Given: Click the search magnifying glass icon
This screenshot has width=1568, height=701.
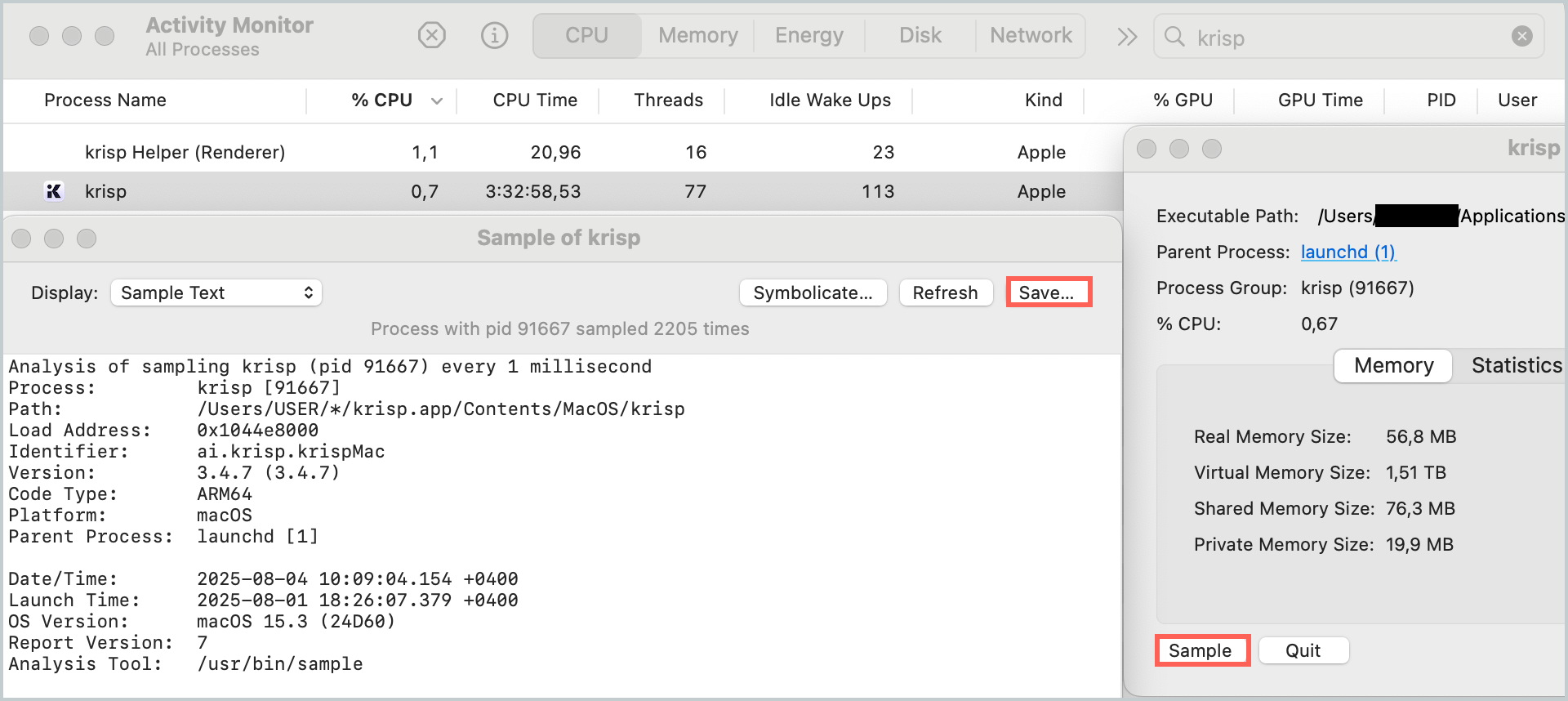Looking at the screenshot, I should tap(1174, 37).
